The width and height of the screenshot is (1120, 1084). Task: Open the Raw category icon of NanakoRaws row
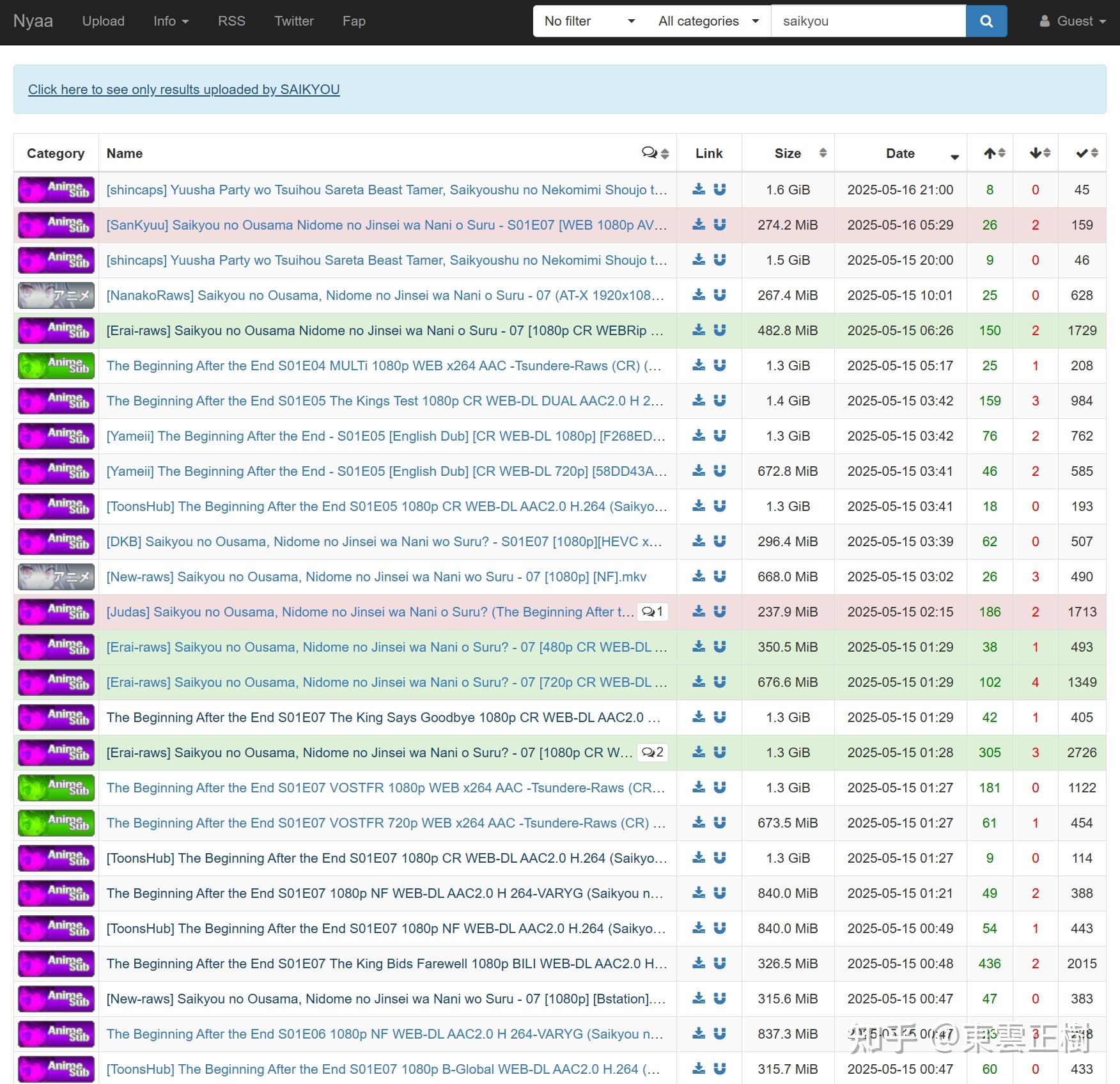tap(56, 295)
